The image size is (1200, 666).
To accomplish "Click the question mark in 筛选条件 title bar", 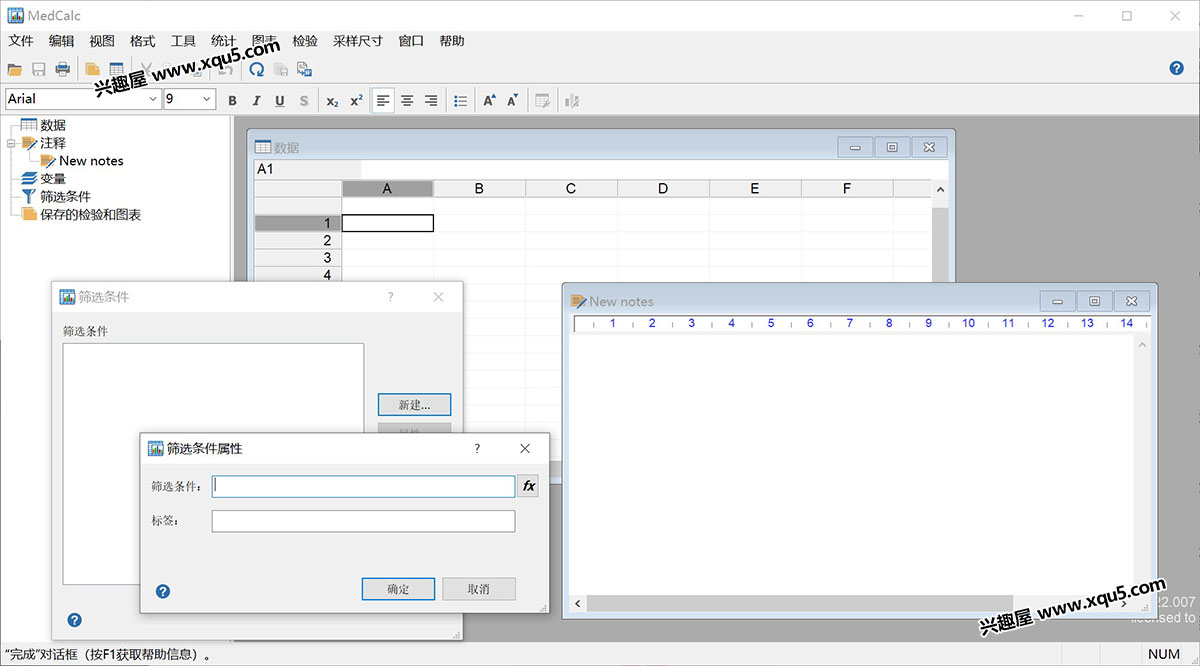I will [390, 297].
